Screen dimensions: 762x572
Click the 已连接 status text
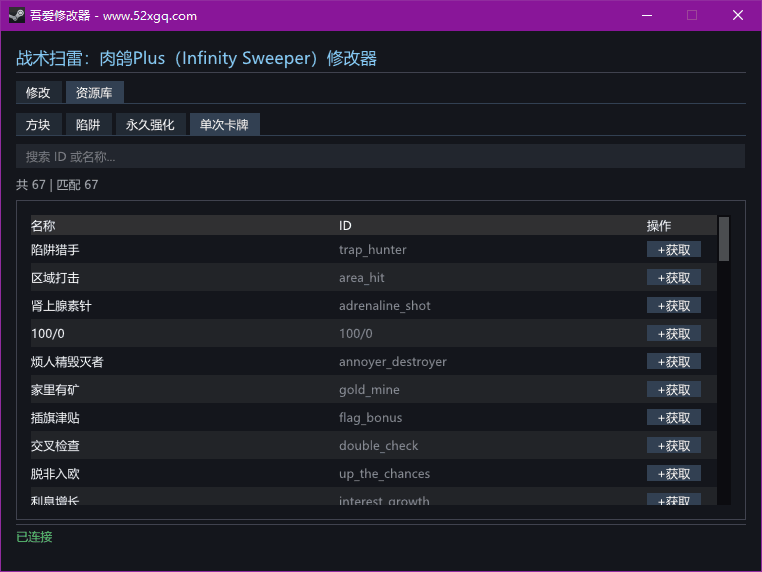click(34, 537)
